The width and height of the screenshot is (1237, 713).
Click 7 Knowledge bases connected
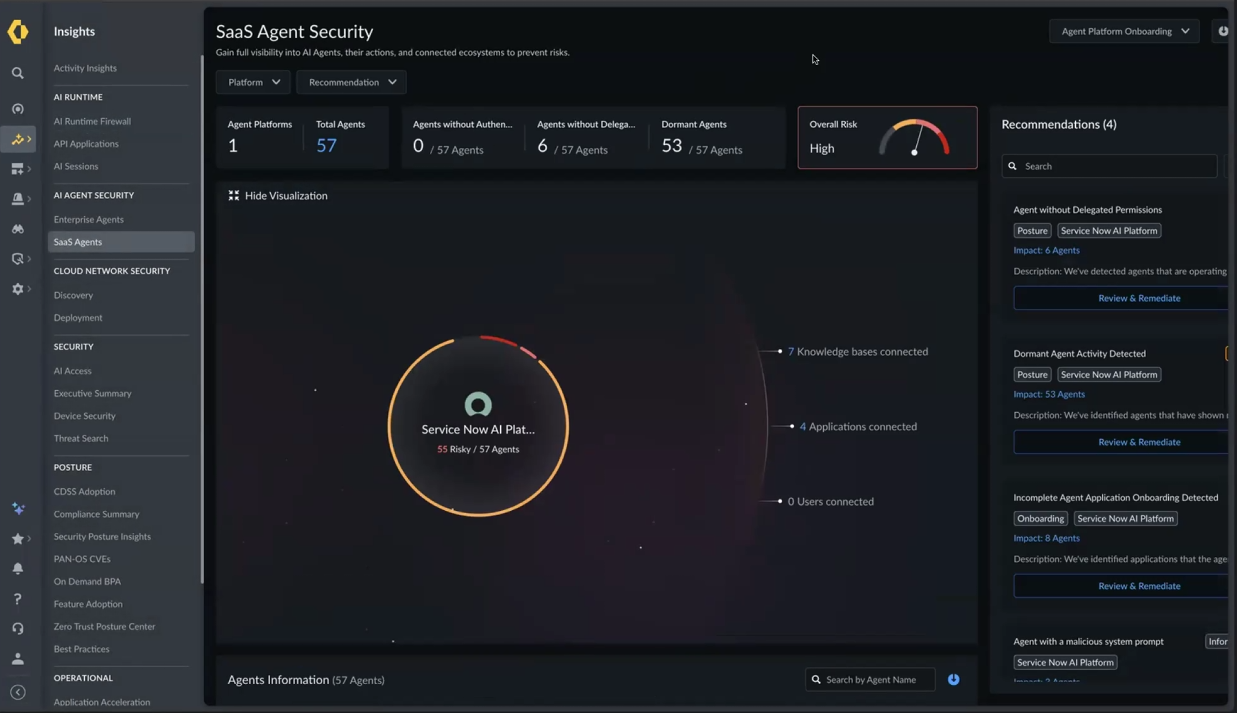pyautogui.click(x=858, y=352)
